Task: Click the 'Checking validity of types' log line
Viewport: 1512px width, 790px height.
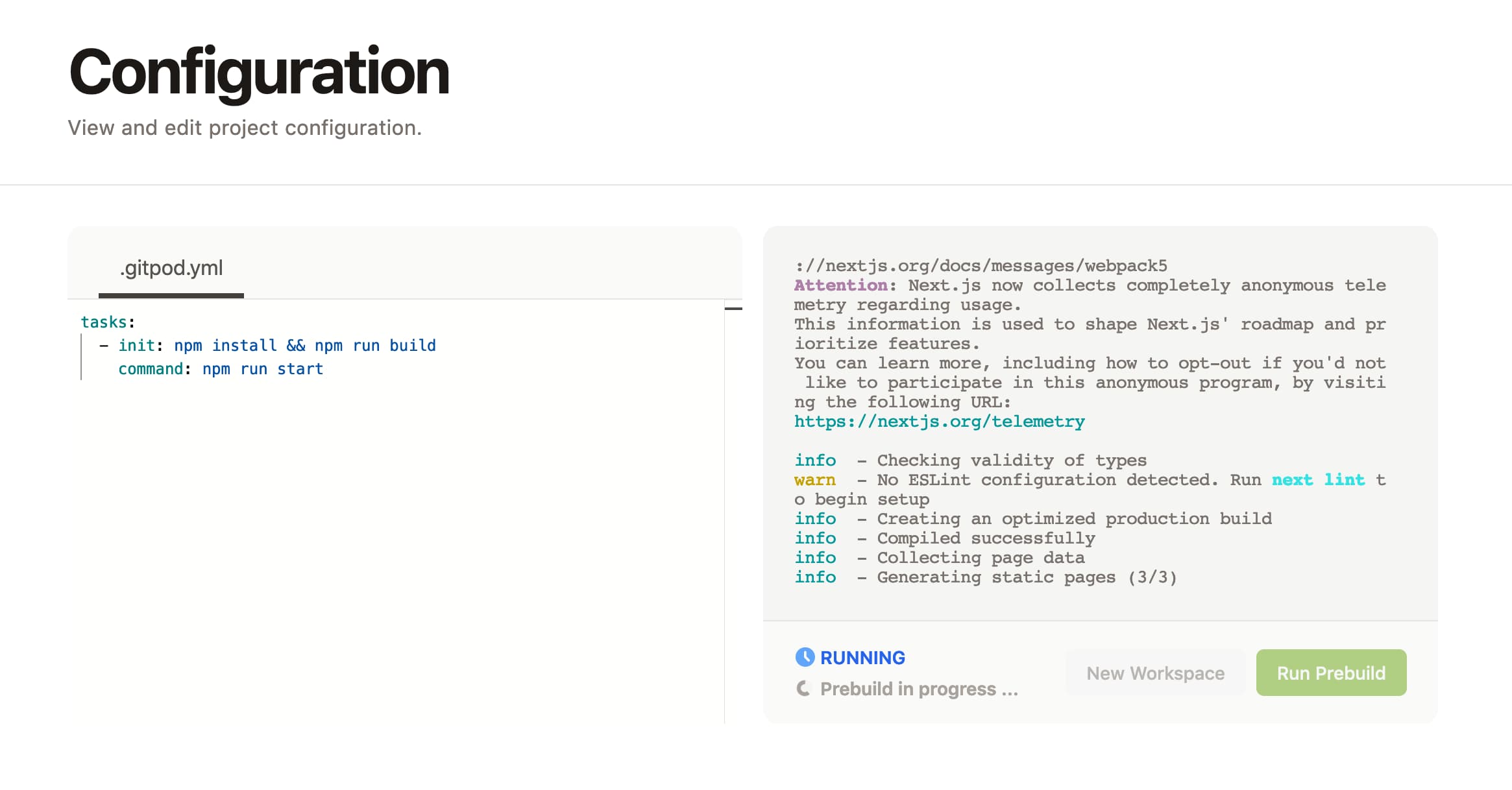Action: click(1012, 461)
